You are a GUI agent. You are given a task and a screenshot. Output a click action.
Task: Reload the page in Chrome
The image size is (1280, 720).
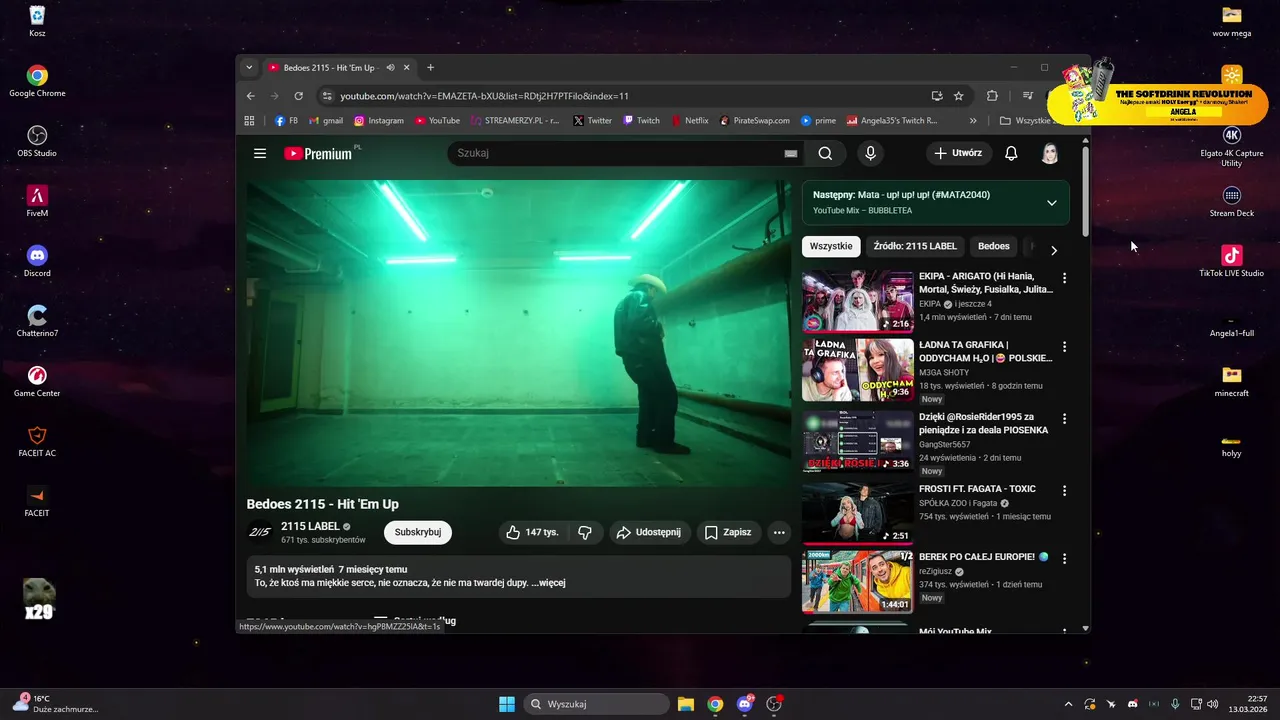[298, 96]
